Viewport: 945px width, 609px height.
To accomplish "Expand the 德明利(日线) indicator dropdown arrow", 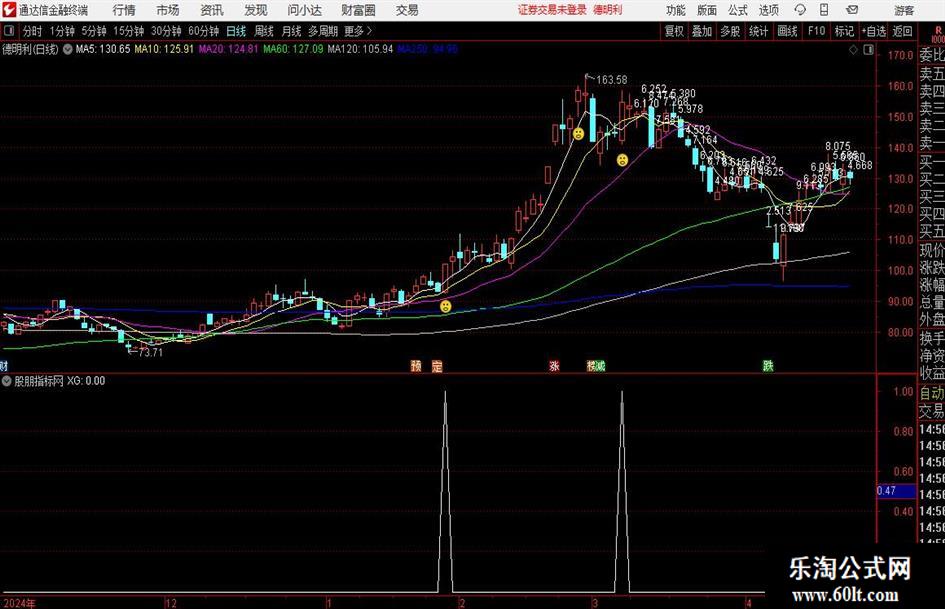I will (68, 49).
